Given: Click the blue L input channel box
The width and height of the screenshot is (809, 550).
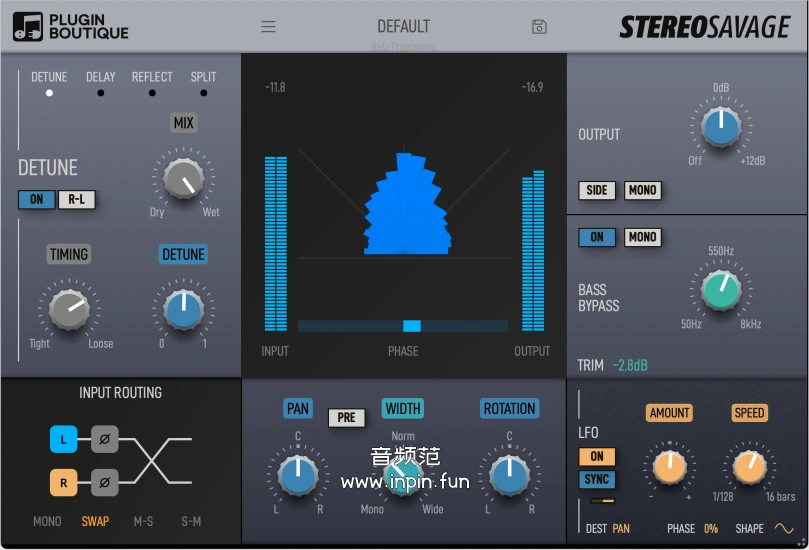Looking at the screenshot, I should pyautogui.click(x=63, y=439).
